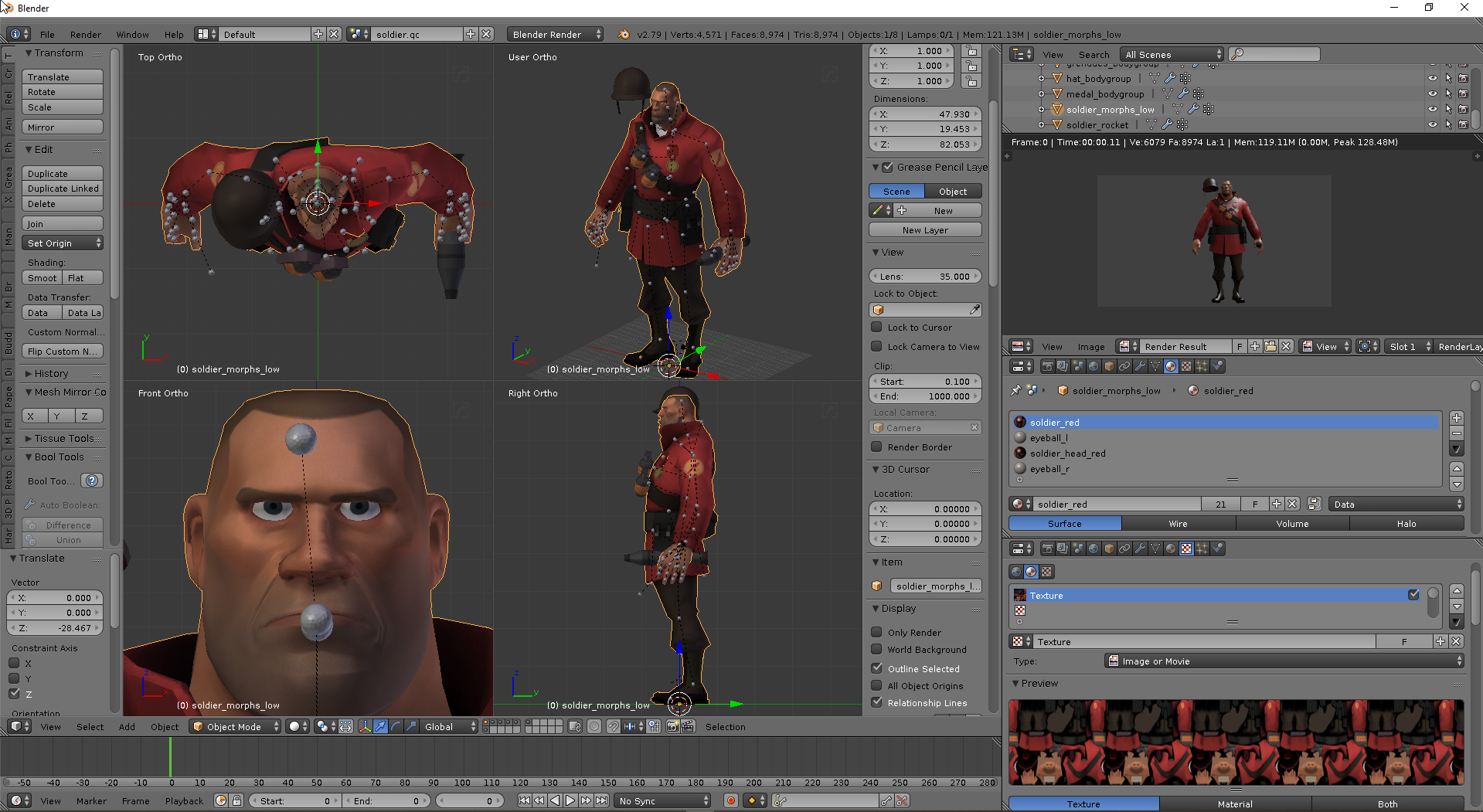The width and height of the screenshot is (1483, 812).
Task: Click the outliner search input field
Action: 1274,54
